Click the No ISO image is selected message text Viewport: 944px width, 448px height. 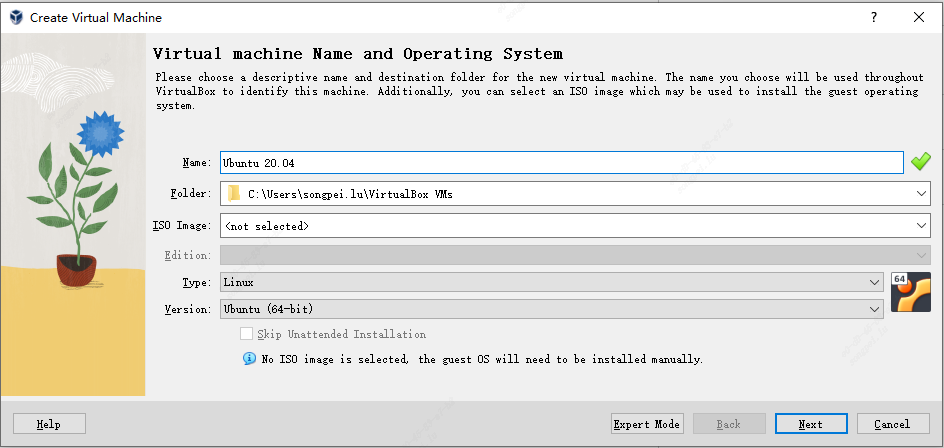click(482, 359)
